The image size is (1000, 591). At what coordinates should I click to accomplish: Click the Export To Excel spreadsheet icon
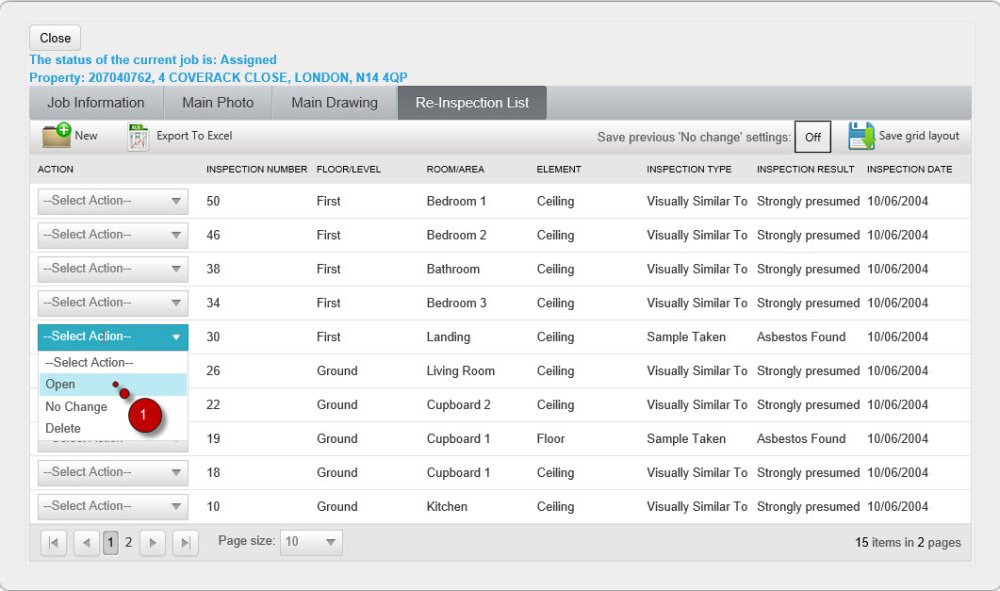tap(138, 136)
